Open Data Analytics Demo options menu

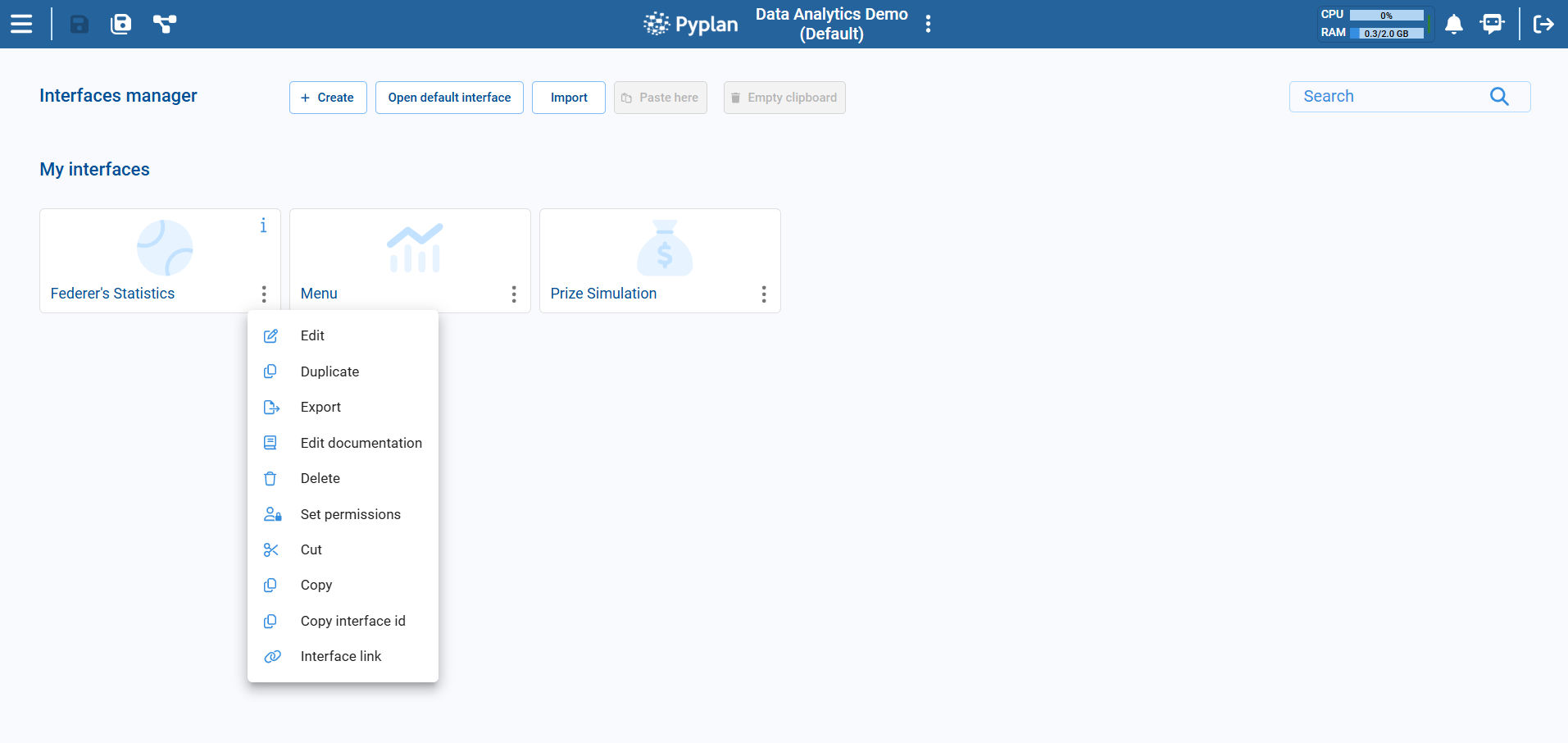pos(928,24)
